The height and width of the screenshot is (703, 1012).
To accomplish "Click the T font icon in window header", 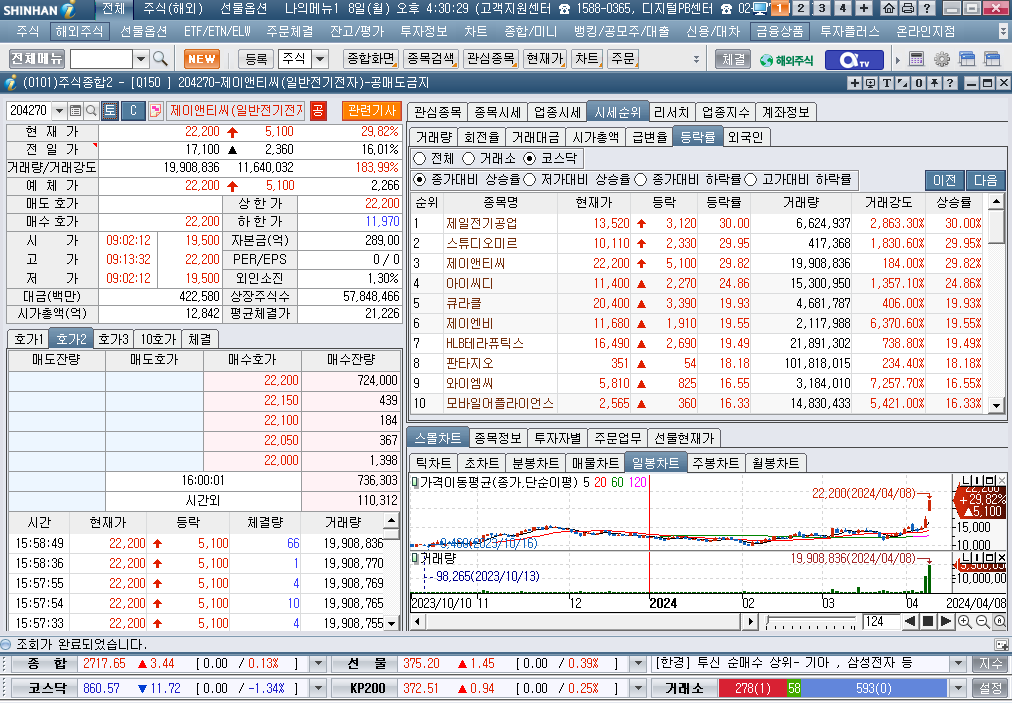I will click(887, 83).
